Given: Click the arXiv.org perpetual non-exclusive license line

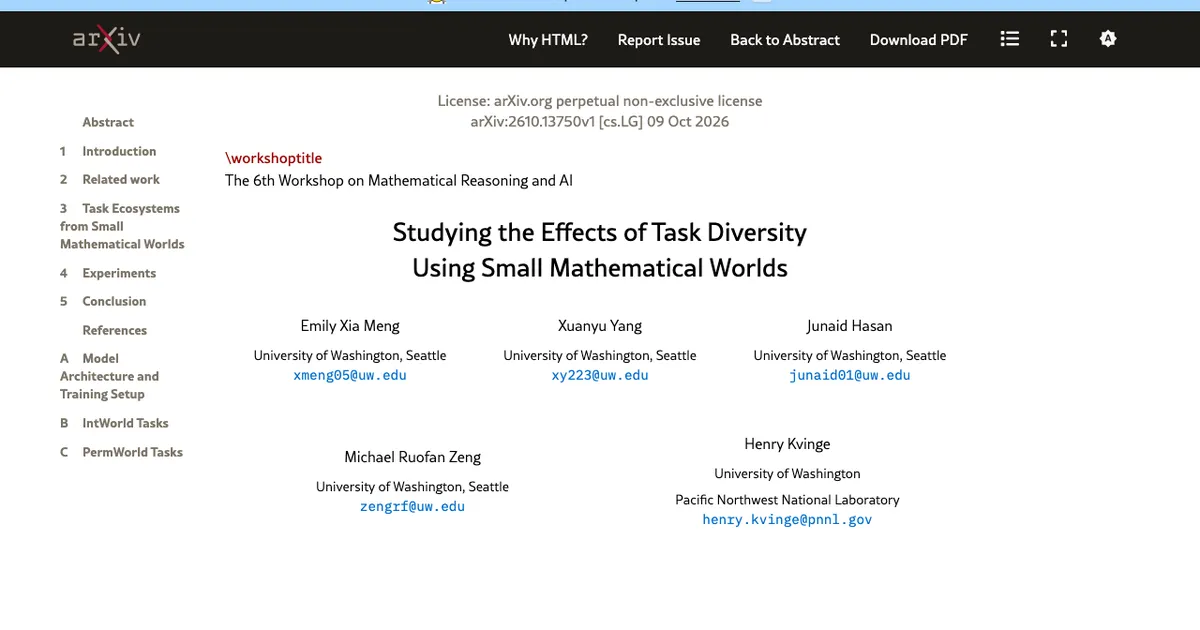Looking at the screenshot, I should click(600, 101).
